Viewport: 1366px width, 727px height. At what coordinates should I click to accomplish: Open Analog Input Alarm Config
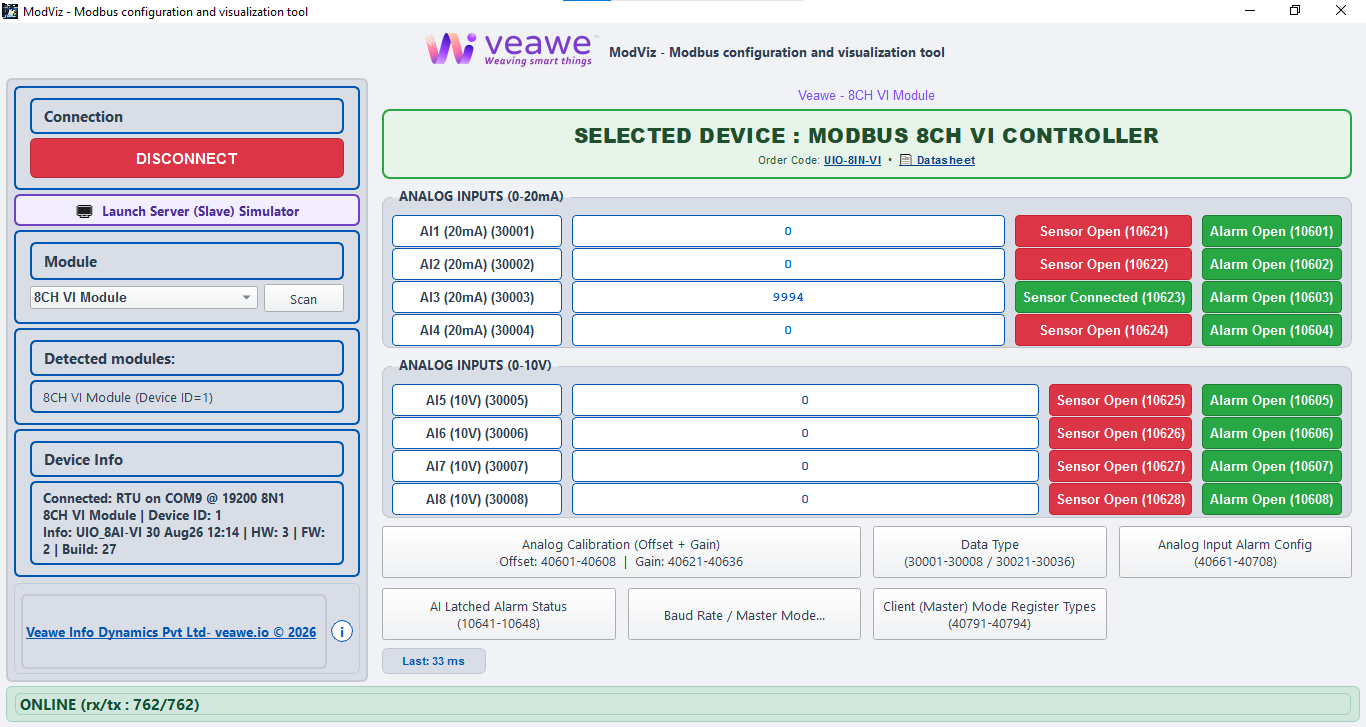(1235, 553)
